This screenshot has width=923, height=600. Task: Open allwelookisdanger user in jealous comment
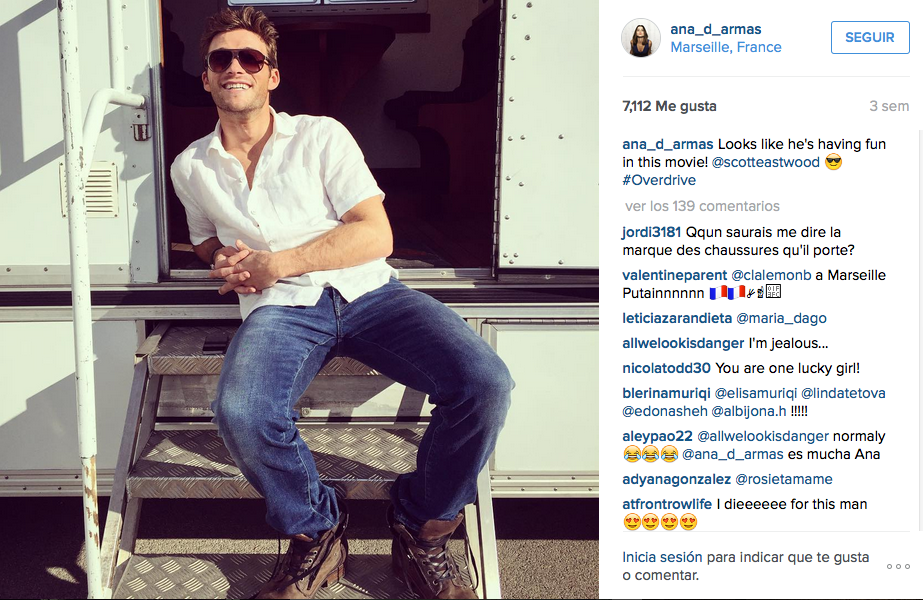[x=683, y=343]
